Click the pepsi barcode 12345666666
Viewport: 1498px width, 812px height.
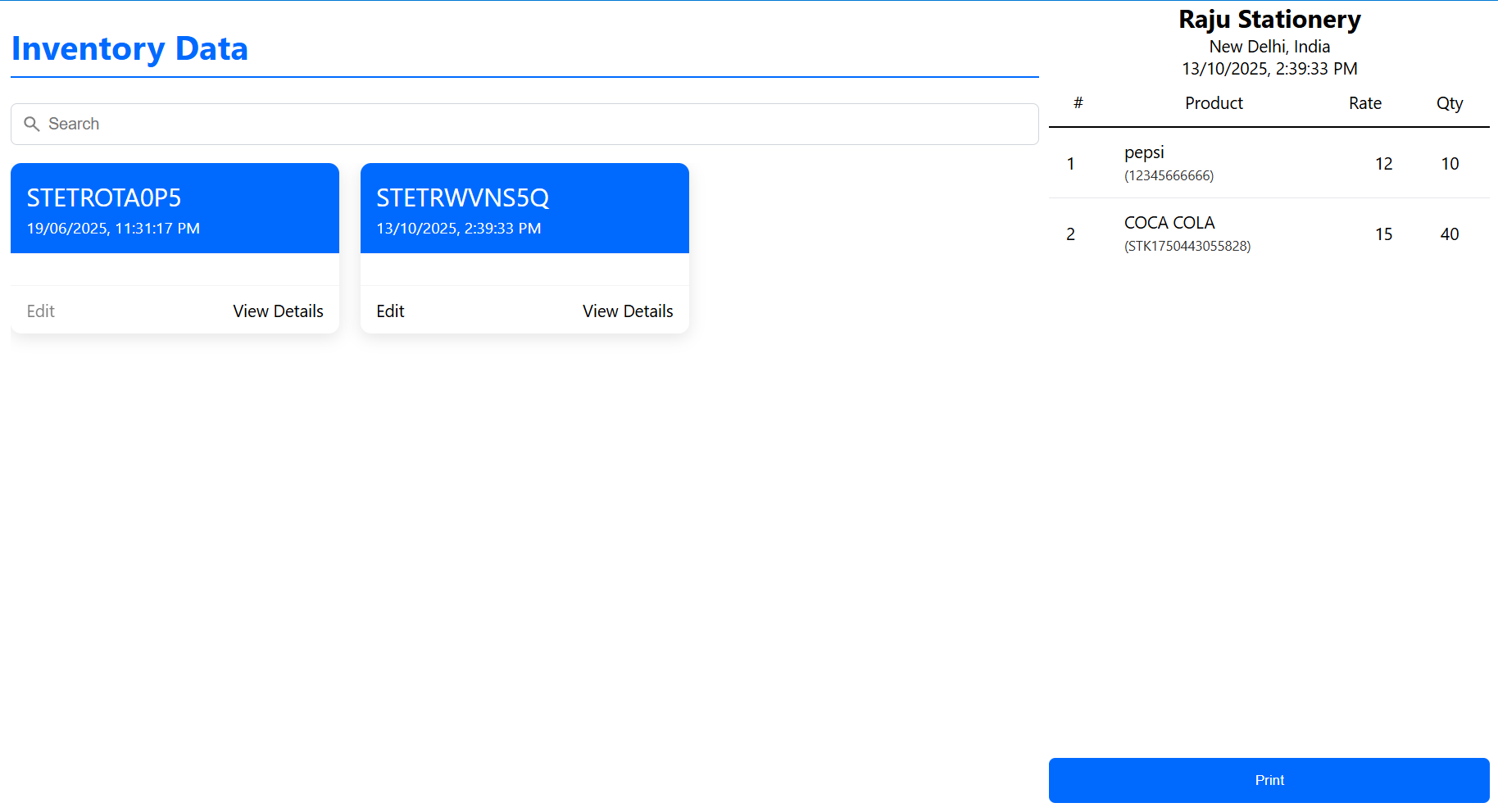coord(1169,176)
